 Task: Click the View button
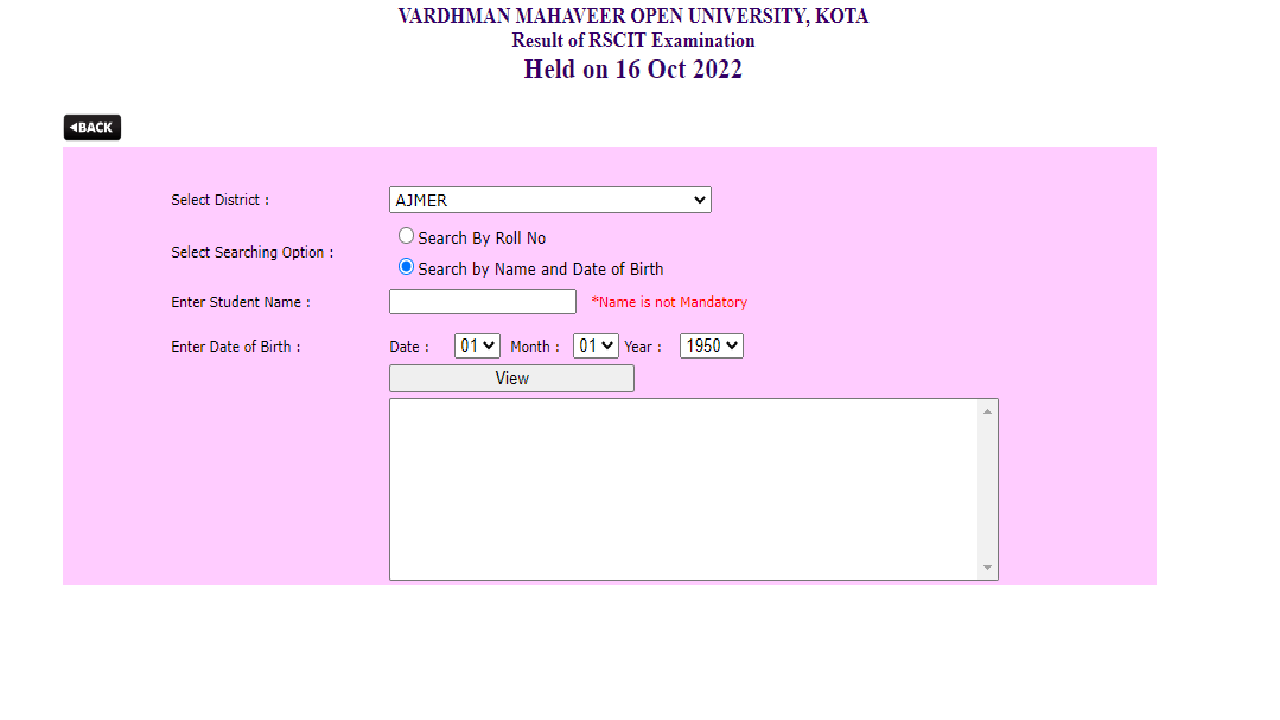511,378
